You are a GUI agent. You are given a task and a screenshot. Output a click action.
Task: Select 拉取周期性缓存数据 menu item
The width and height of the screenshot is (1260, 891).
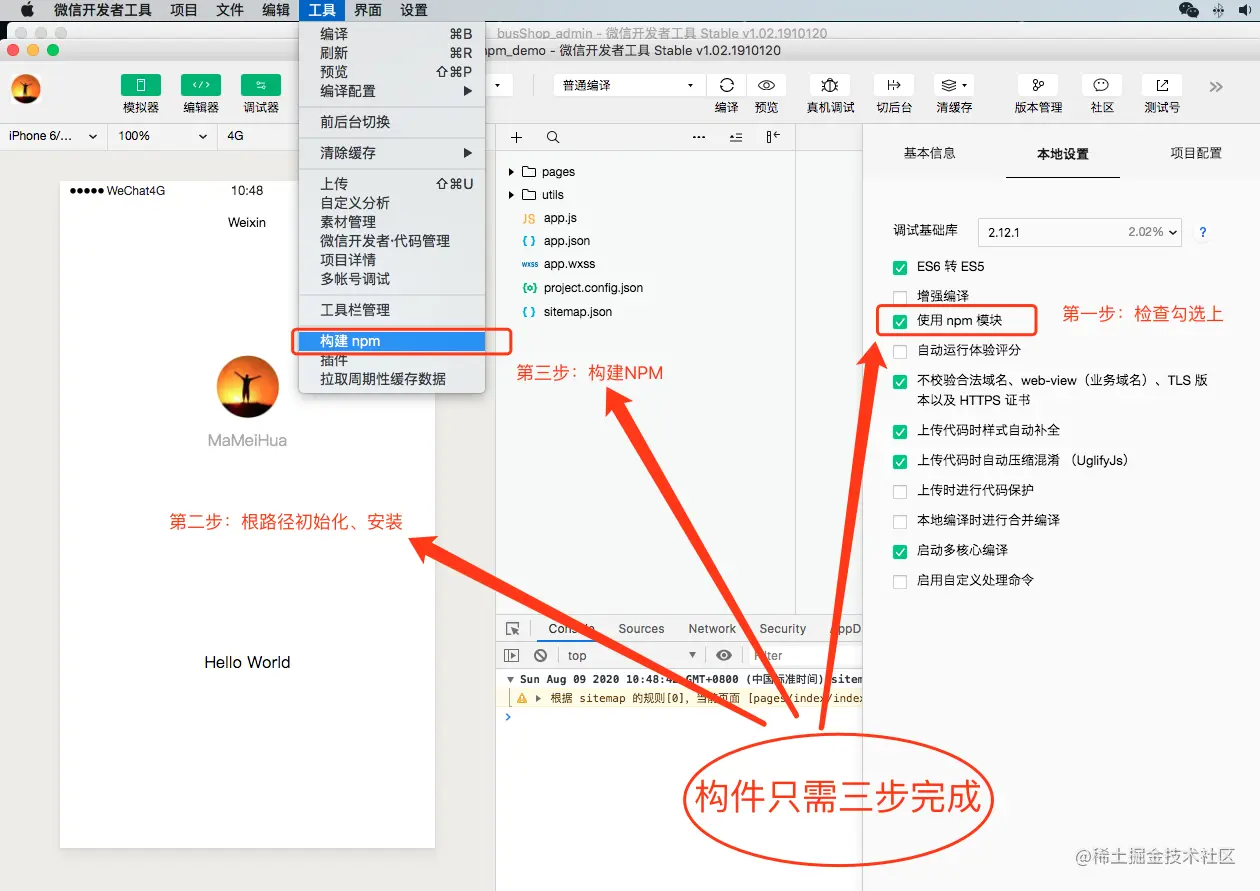(392, 379)
